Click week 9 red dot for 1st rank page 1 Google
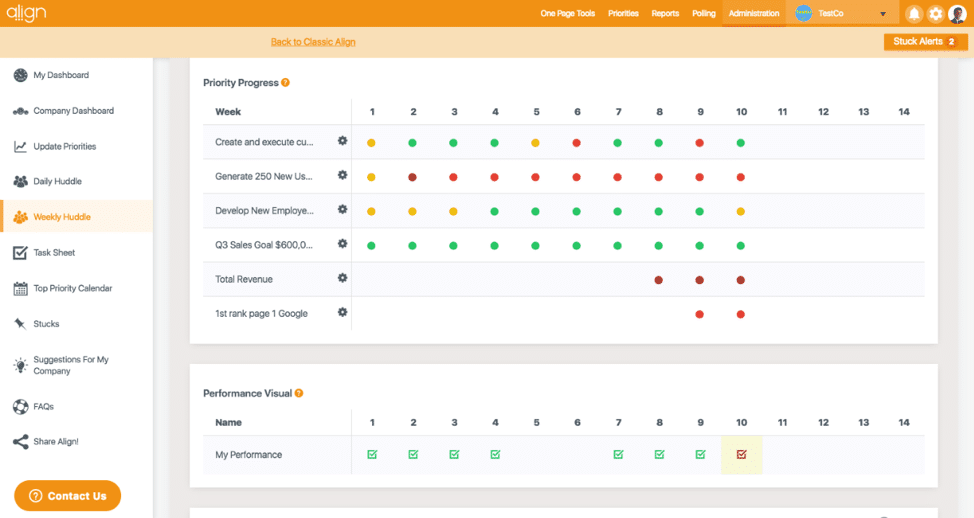The height and width of the screenshot is (518, 974). tap(699, 314)
